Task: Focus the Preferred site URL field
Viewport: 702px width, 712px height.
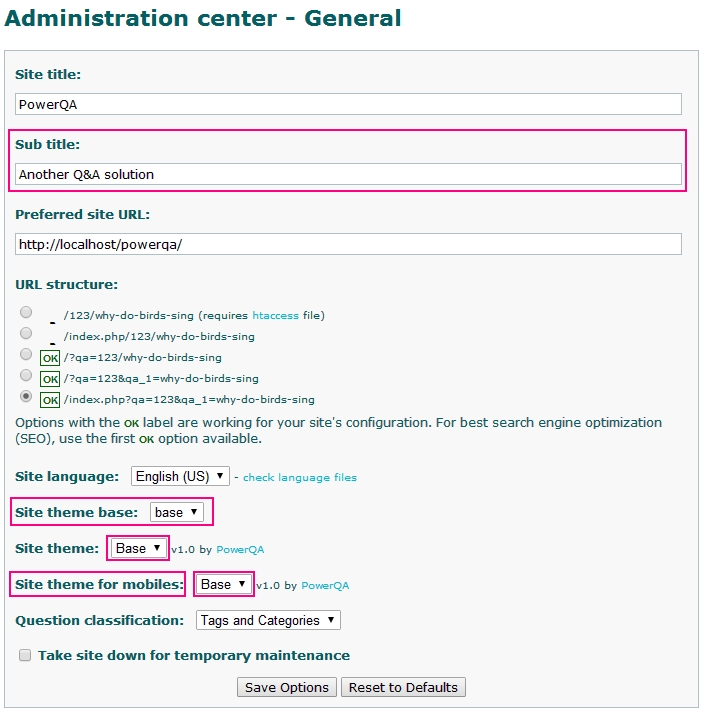Action: click(348, 244)
